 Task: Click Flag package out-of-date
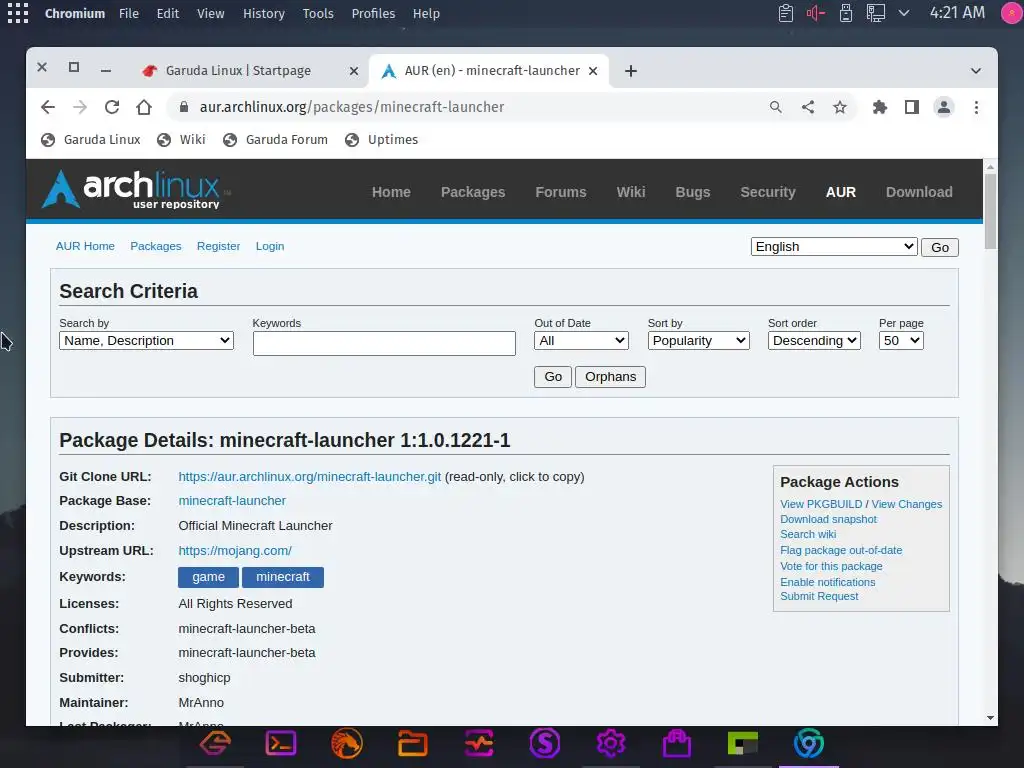[841, 550]
